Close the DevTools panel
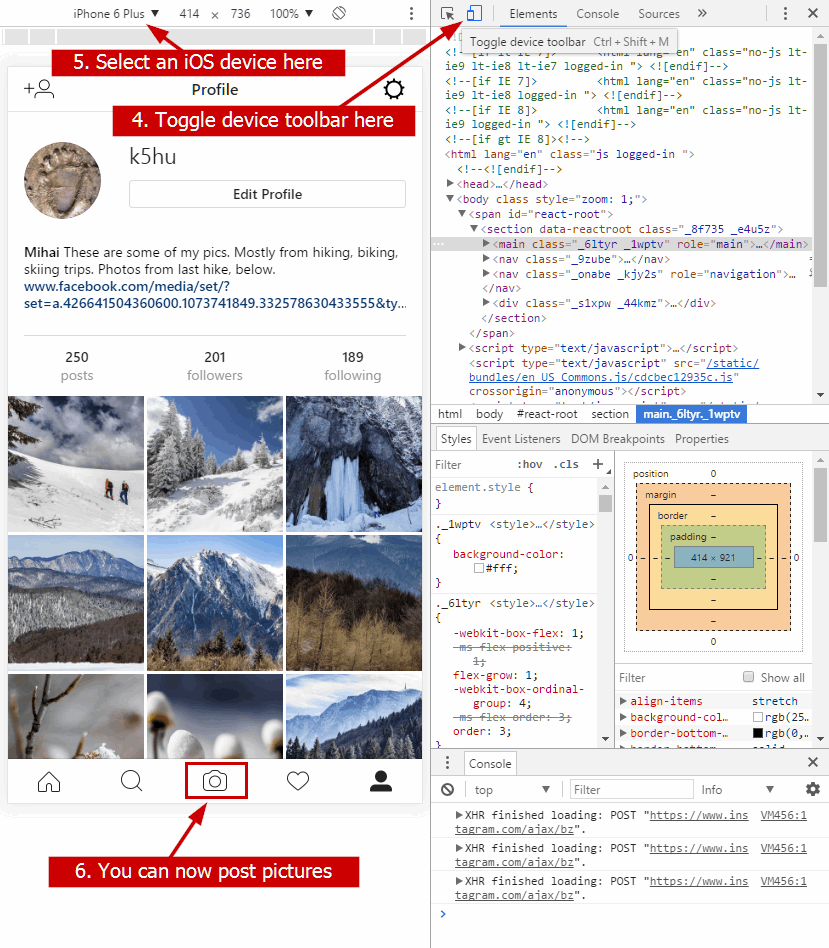 [813, 13]
